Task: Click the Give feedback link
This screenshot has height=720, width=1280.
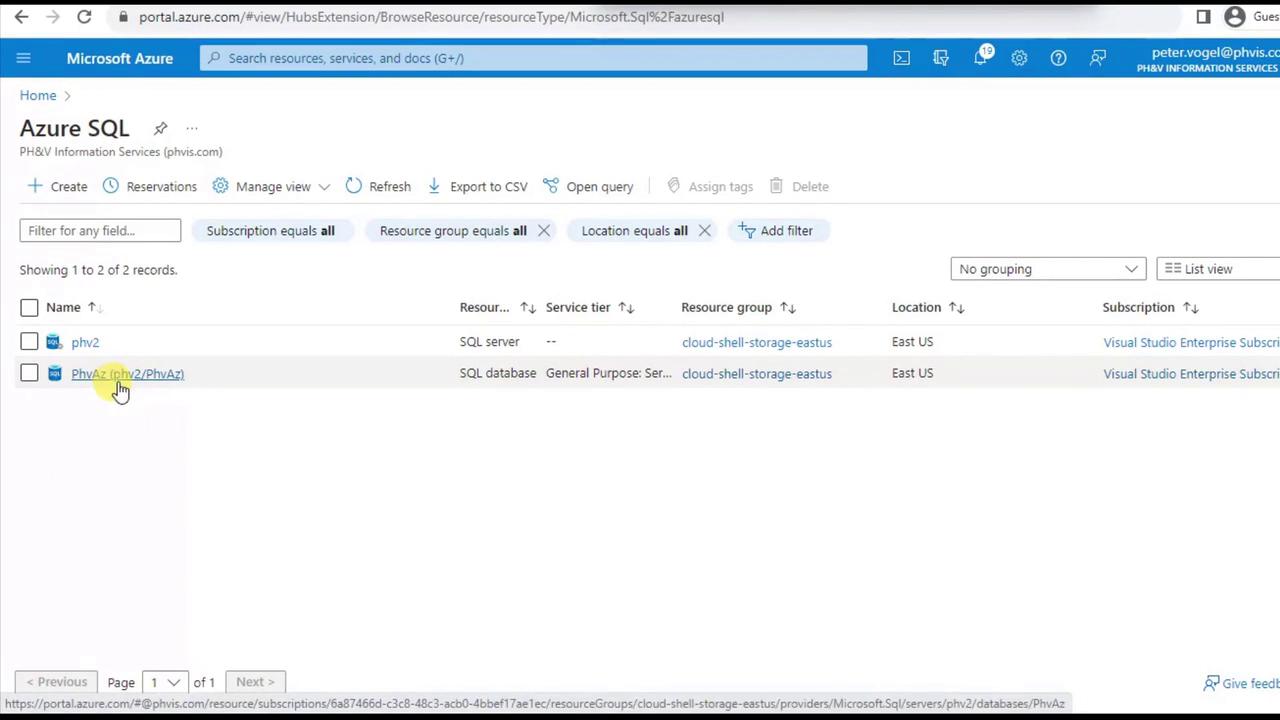Action: pyautogui.click(x=1241, y=683)
